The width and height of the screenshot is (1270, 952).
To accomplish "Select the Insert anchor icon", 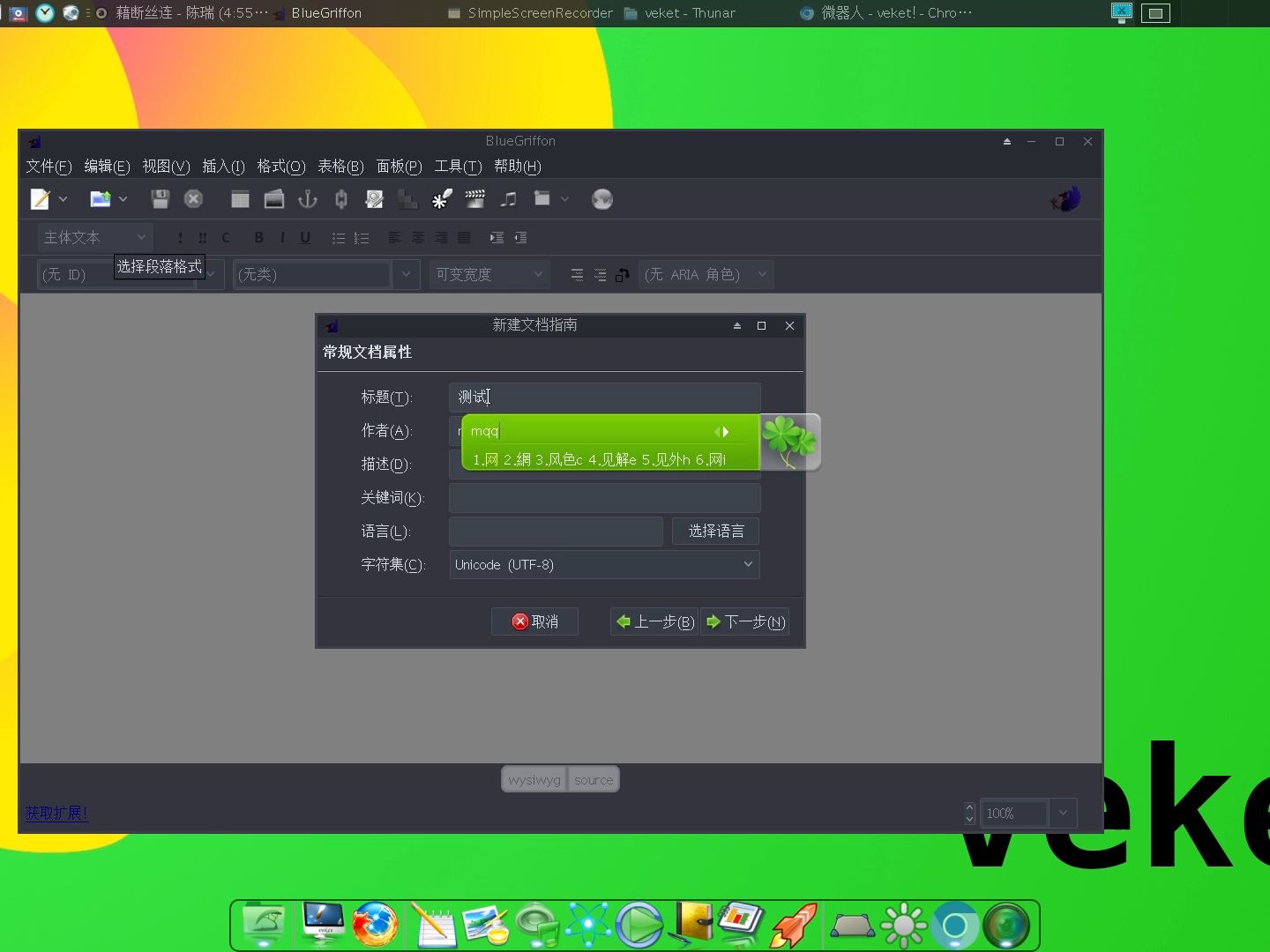I will click(307, 198).
